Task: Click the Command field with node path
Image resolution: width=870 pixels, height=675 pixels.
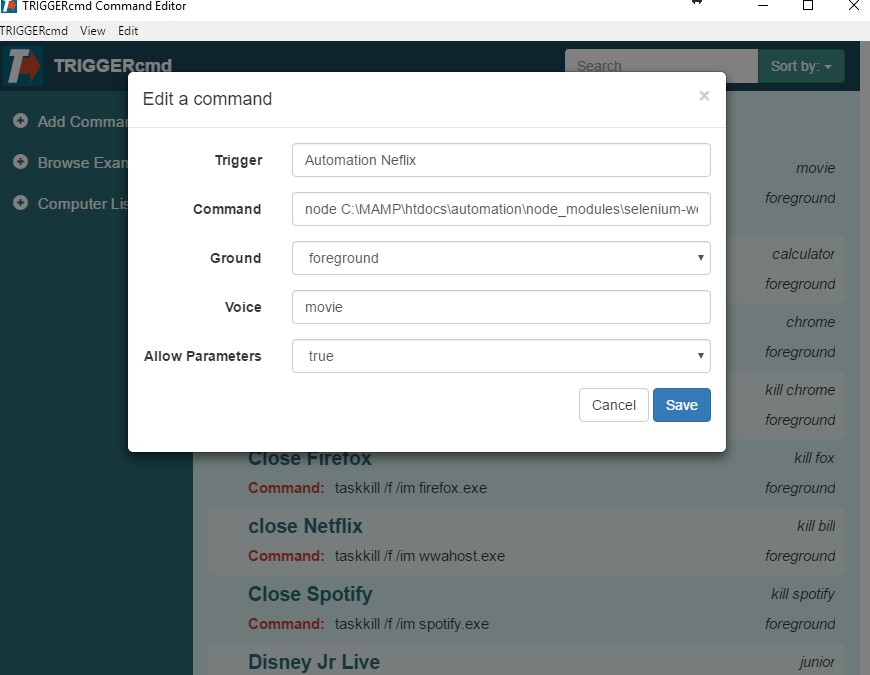Action: (x=501, y=209)
